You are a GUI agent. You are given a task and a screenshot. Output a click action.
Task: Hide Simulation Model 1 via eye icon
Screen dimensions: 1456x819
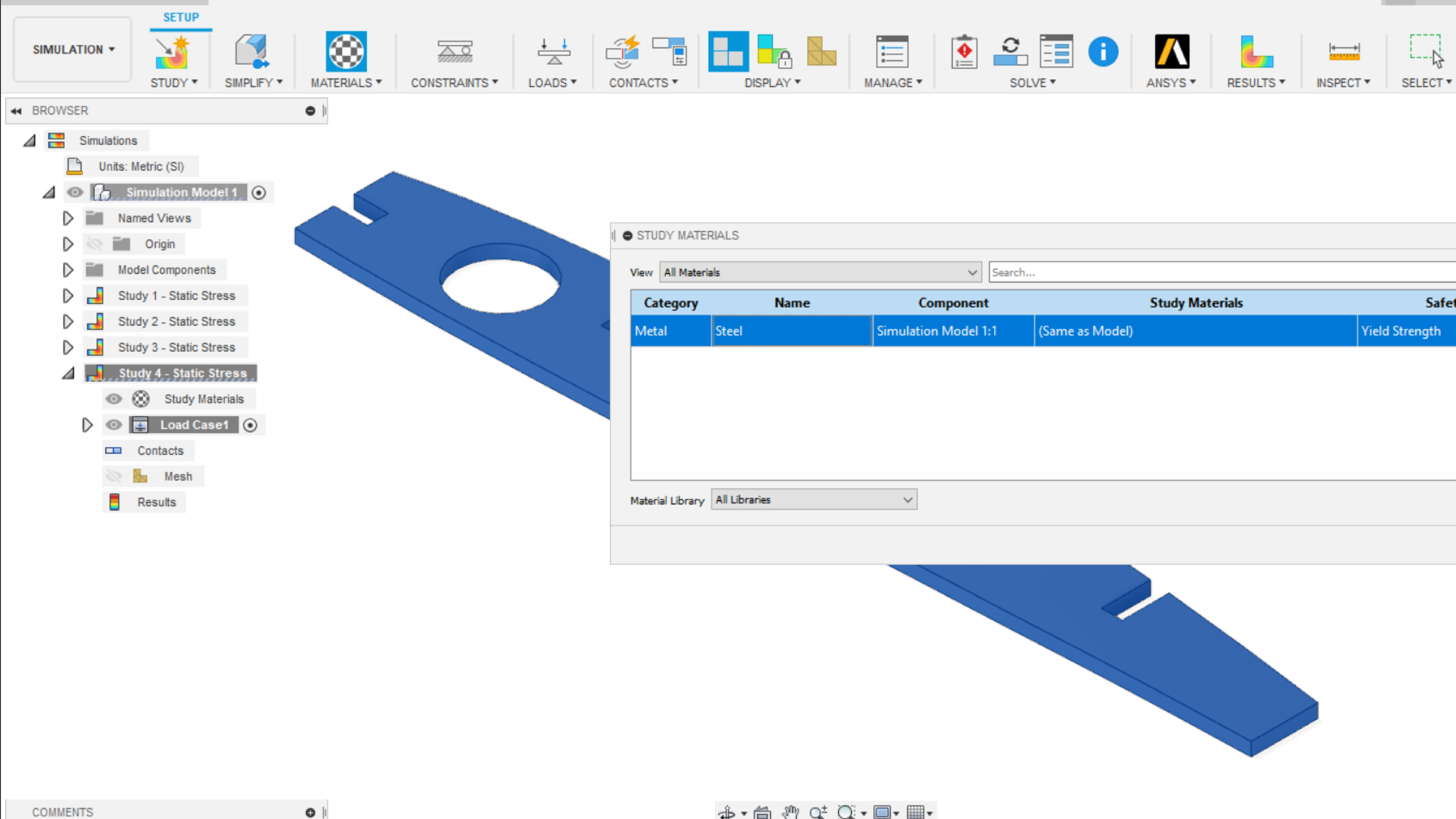tap(75, 192)
